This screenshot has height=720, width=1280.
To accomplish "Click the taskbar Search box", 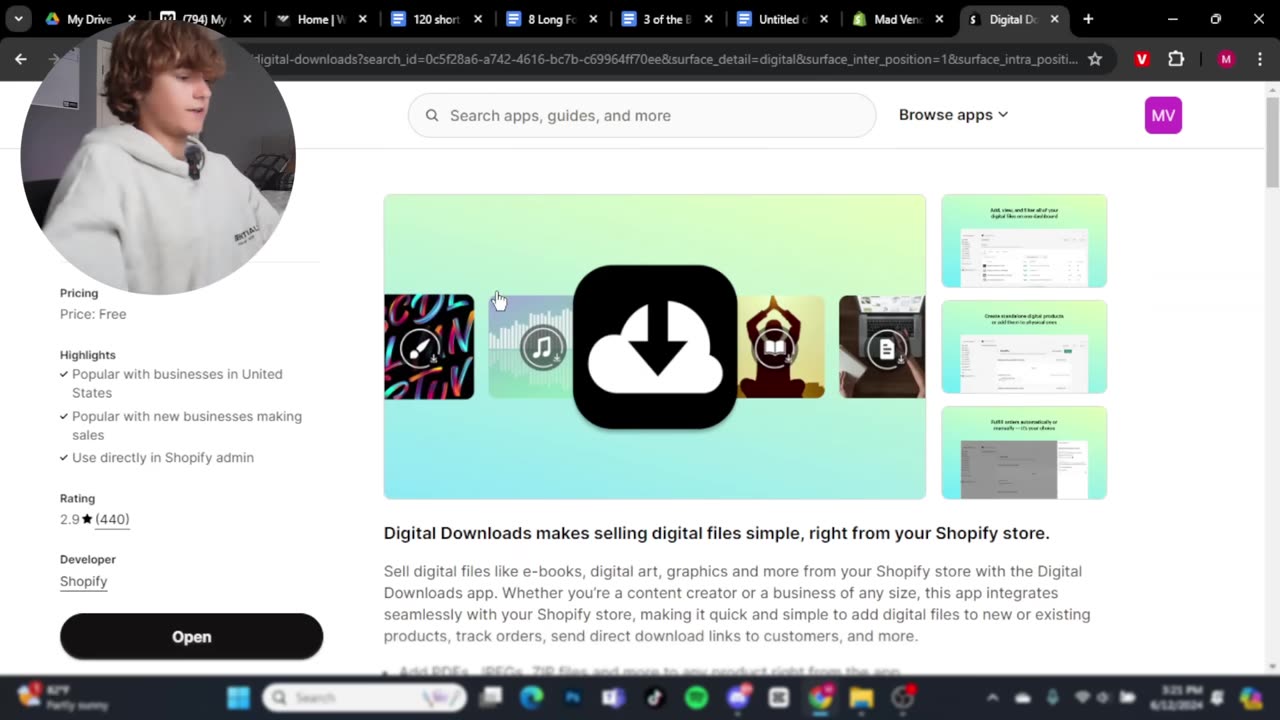I will (x=365, y=698).
